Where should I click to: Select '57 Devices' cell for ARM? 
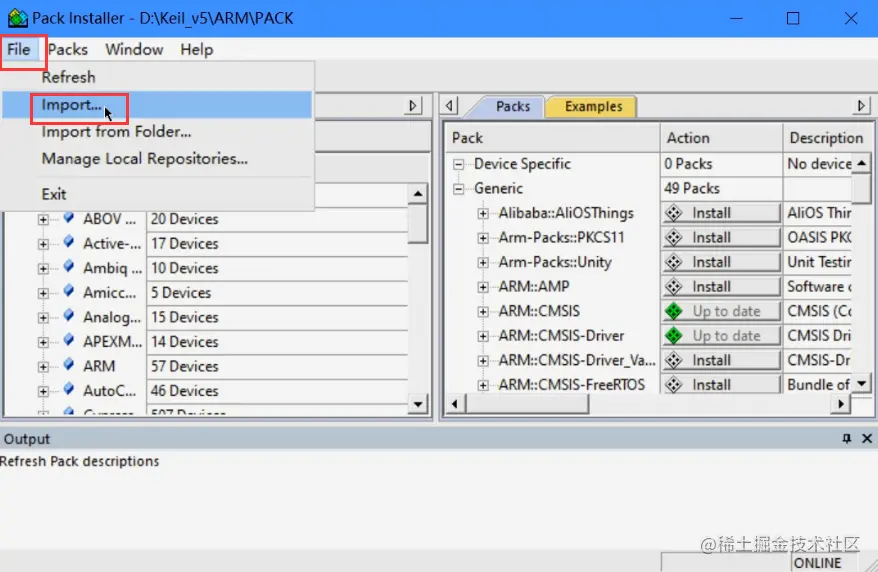(278, 366)
